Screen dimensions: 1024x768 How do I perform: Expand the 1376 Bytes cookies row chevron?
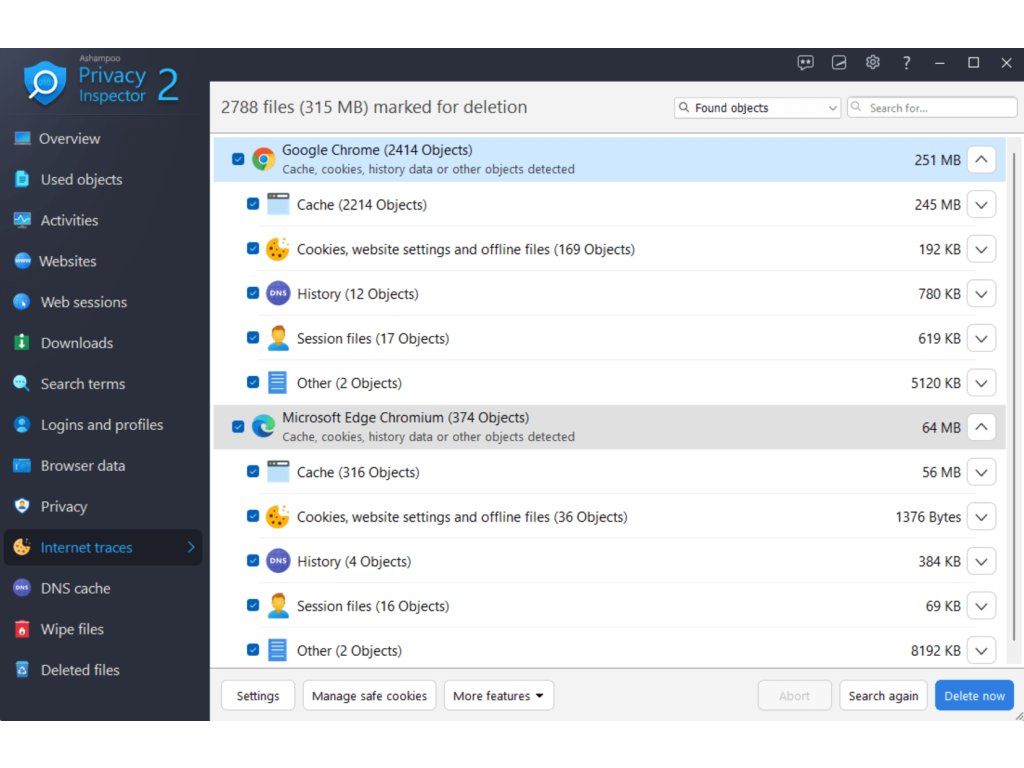tap(981, 517)
